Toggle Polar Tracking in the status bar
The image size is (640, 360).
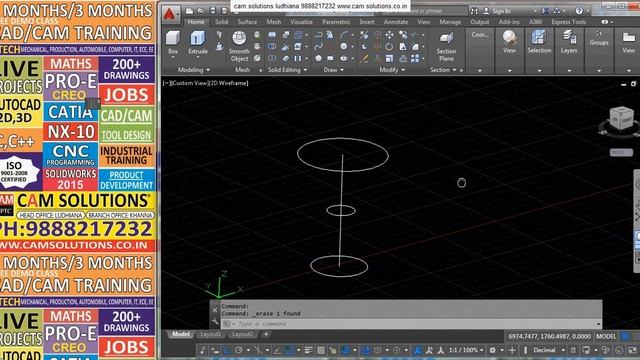(x=239, y=350)
